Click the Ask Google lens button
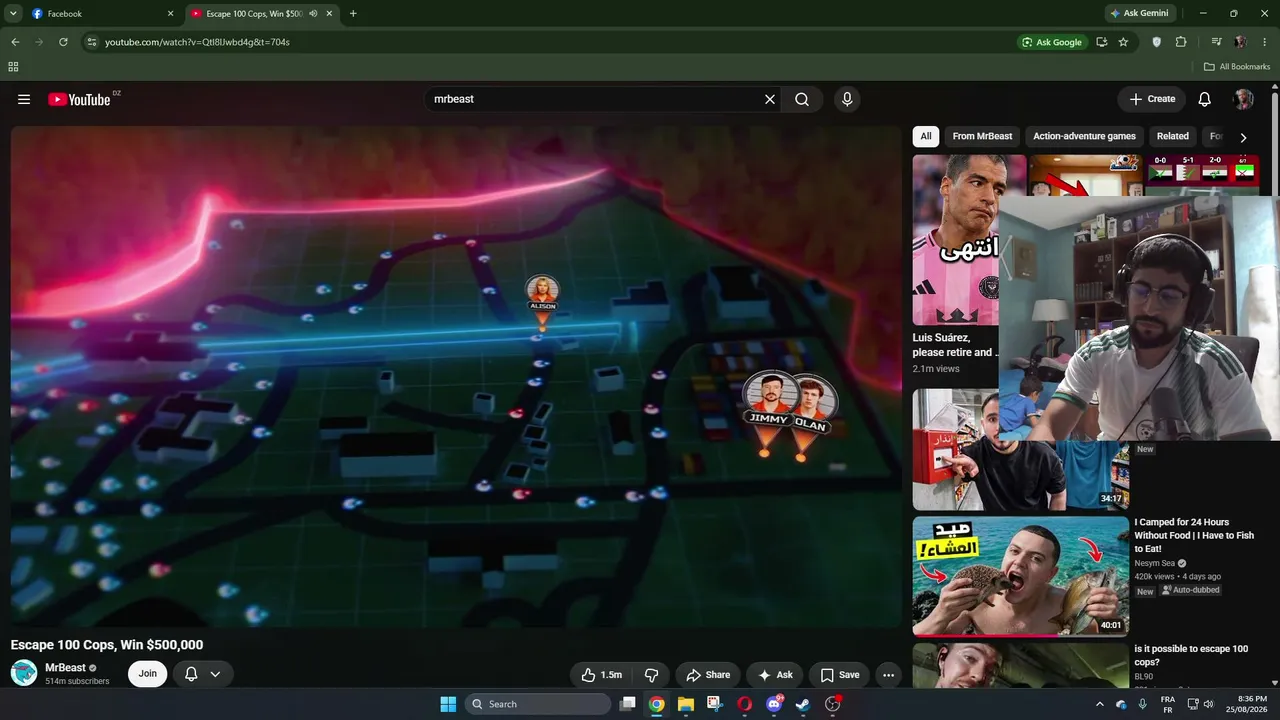This screenshot has width=1280, height=720. point(1052,42)
